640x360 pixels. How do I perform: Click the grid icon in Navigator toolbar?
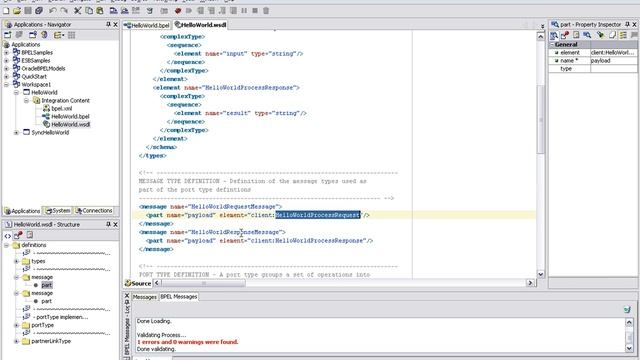[71, 35]
